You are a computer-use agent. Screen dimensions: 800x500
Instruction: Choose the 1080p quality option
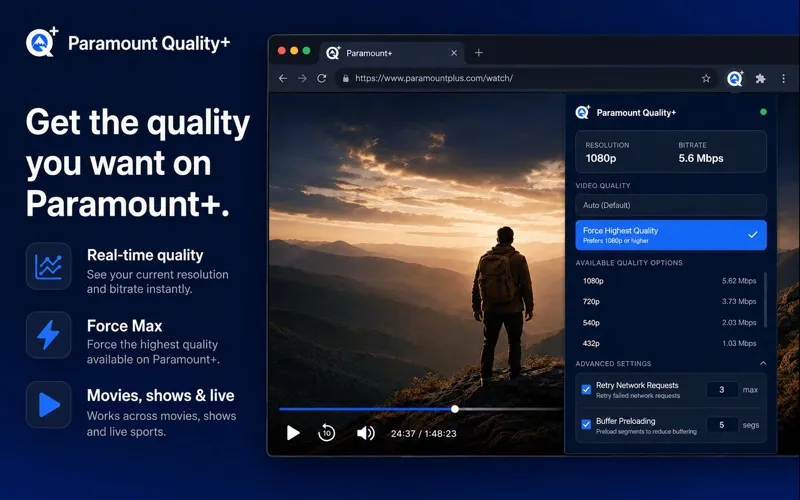[x=669, y=281]
